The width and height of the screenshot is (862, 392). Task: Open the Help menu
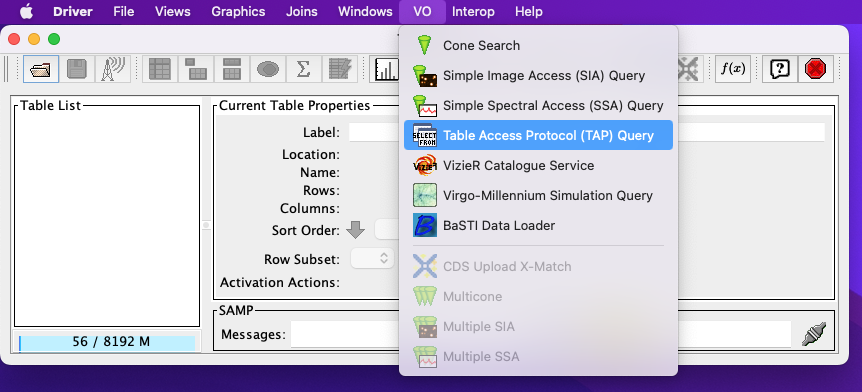click(x=529, y=12)
